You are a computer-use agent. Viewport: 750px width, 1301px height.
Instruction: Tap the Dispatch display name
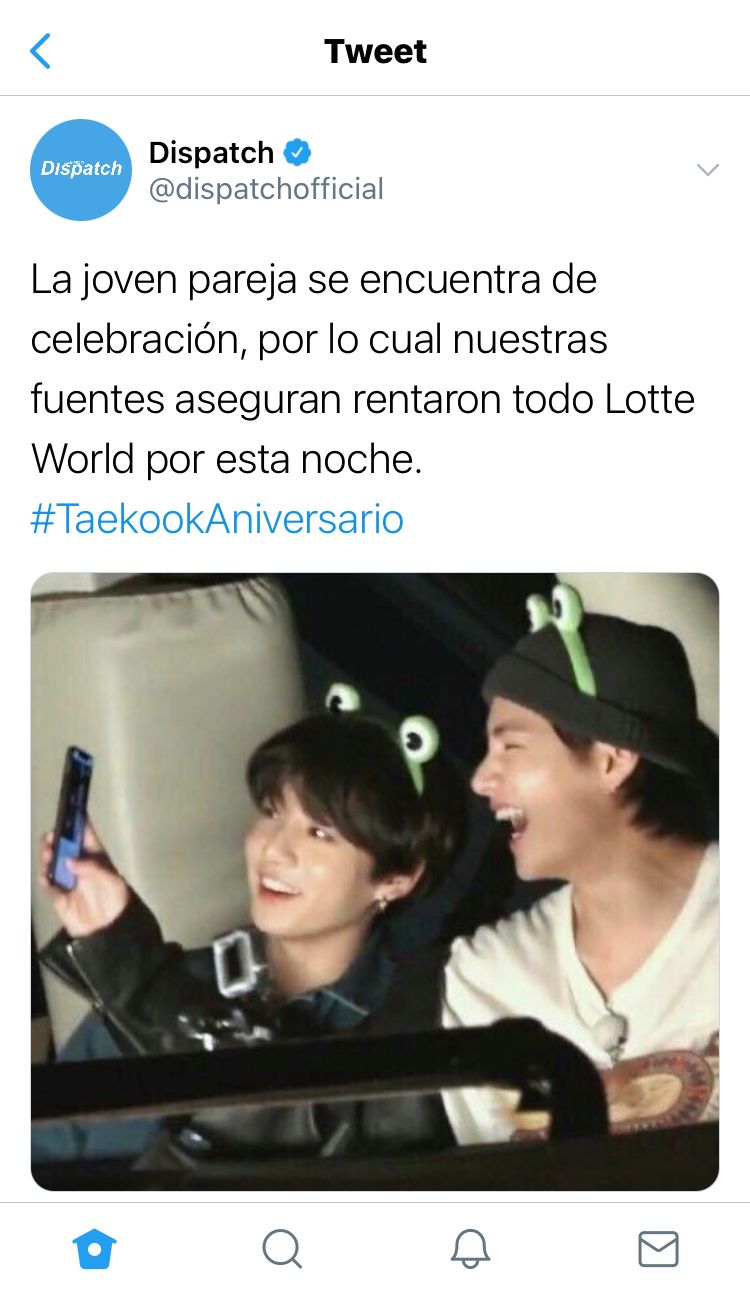coord(211,152)
